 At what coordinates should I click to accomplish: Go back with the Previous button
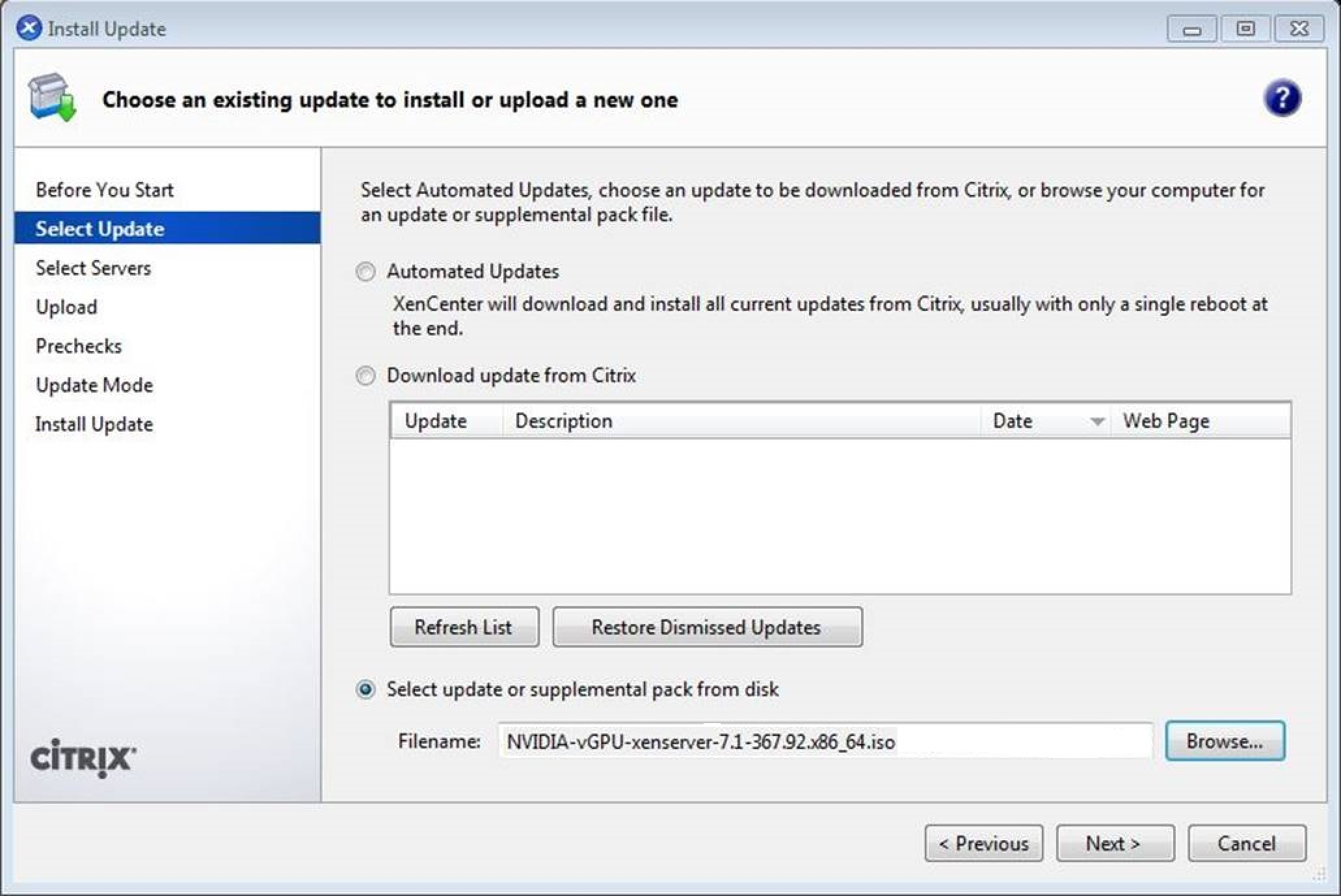click(983, 843)
